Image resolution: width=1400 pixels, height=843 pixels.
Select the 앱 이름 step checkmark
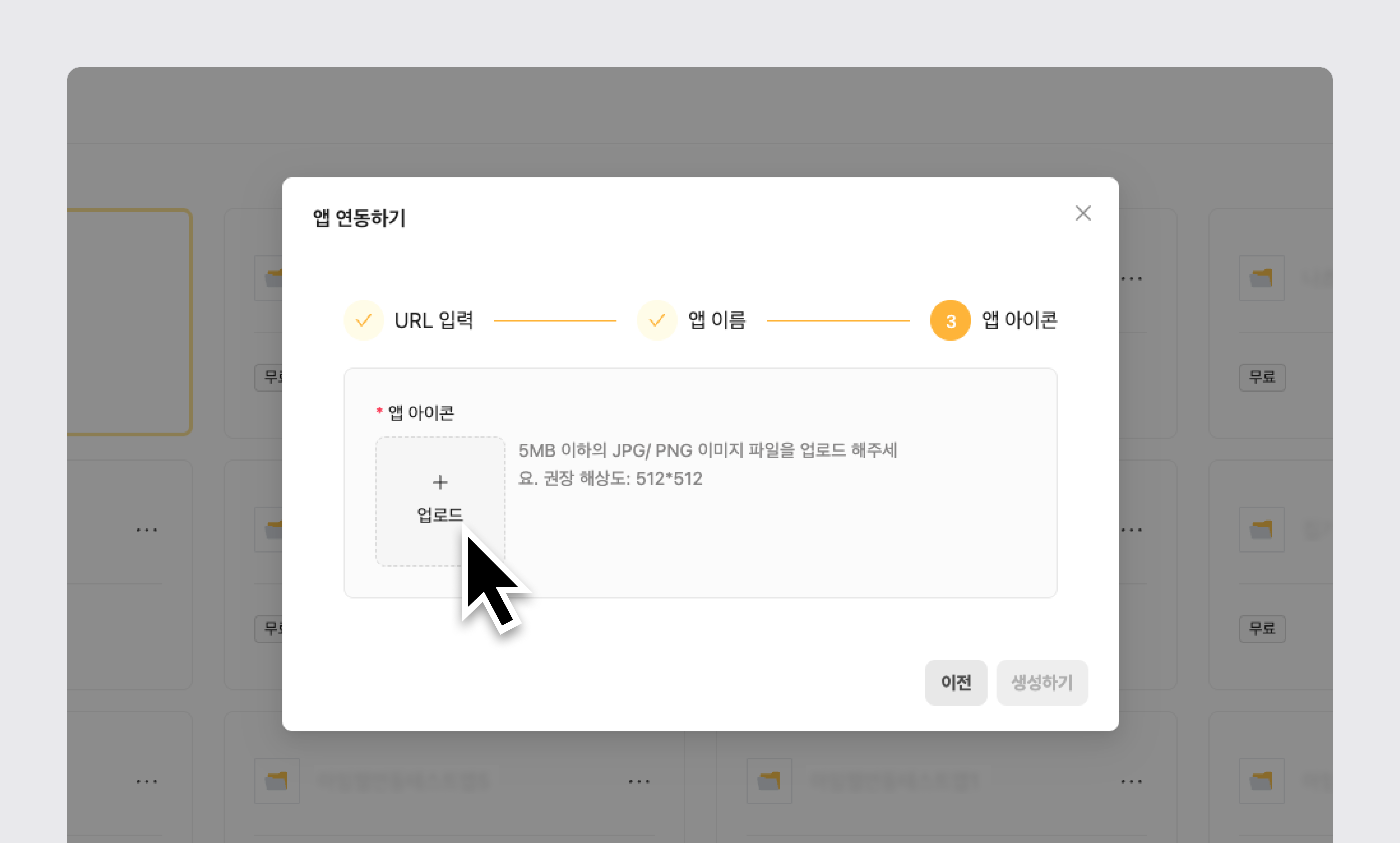pos(657,320)
